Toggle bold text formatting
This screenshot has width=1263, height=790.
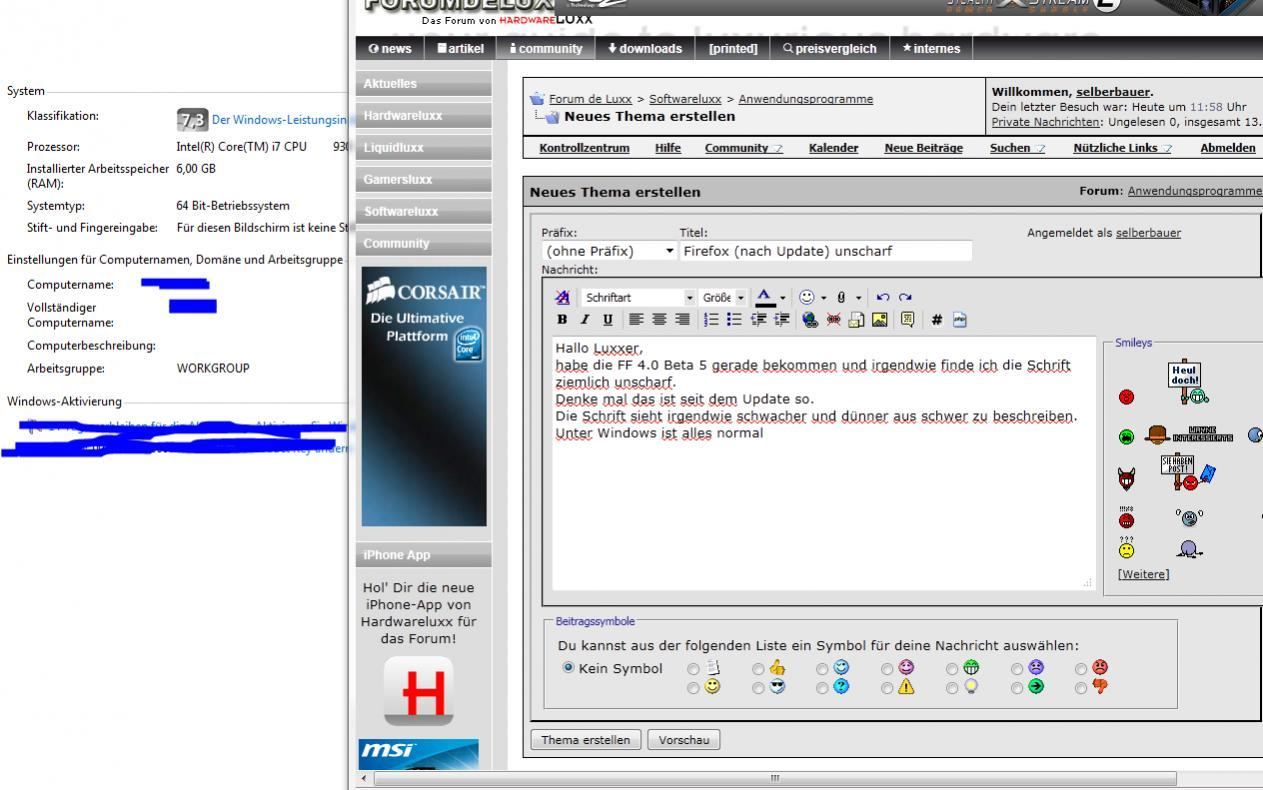coord(562,320)
